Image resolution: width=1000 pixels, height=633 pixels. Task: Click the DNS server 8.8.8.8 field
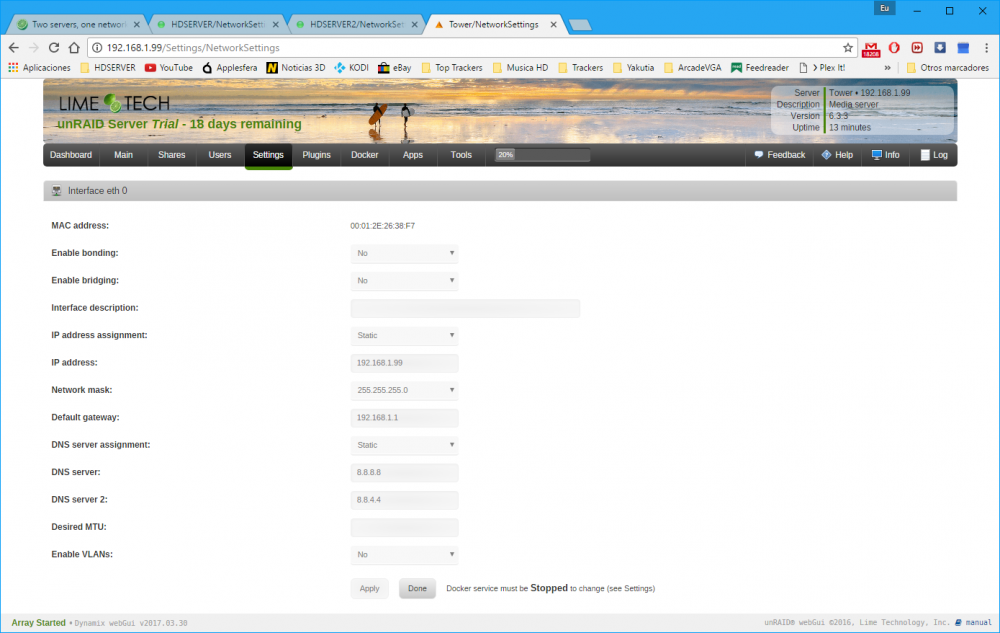(404, 472)
